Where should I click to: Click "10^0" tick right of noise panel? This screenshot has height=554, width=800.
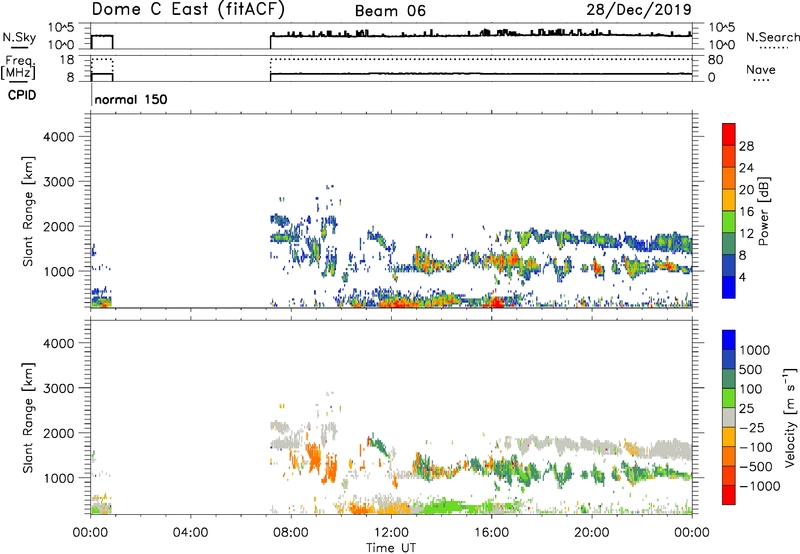[x=722, y=45]
